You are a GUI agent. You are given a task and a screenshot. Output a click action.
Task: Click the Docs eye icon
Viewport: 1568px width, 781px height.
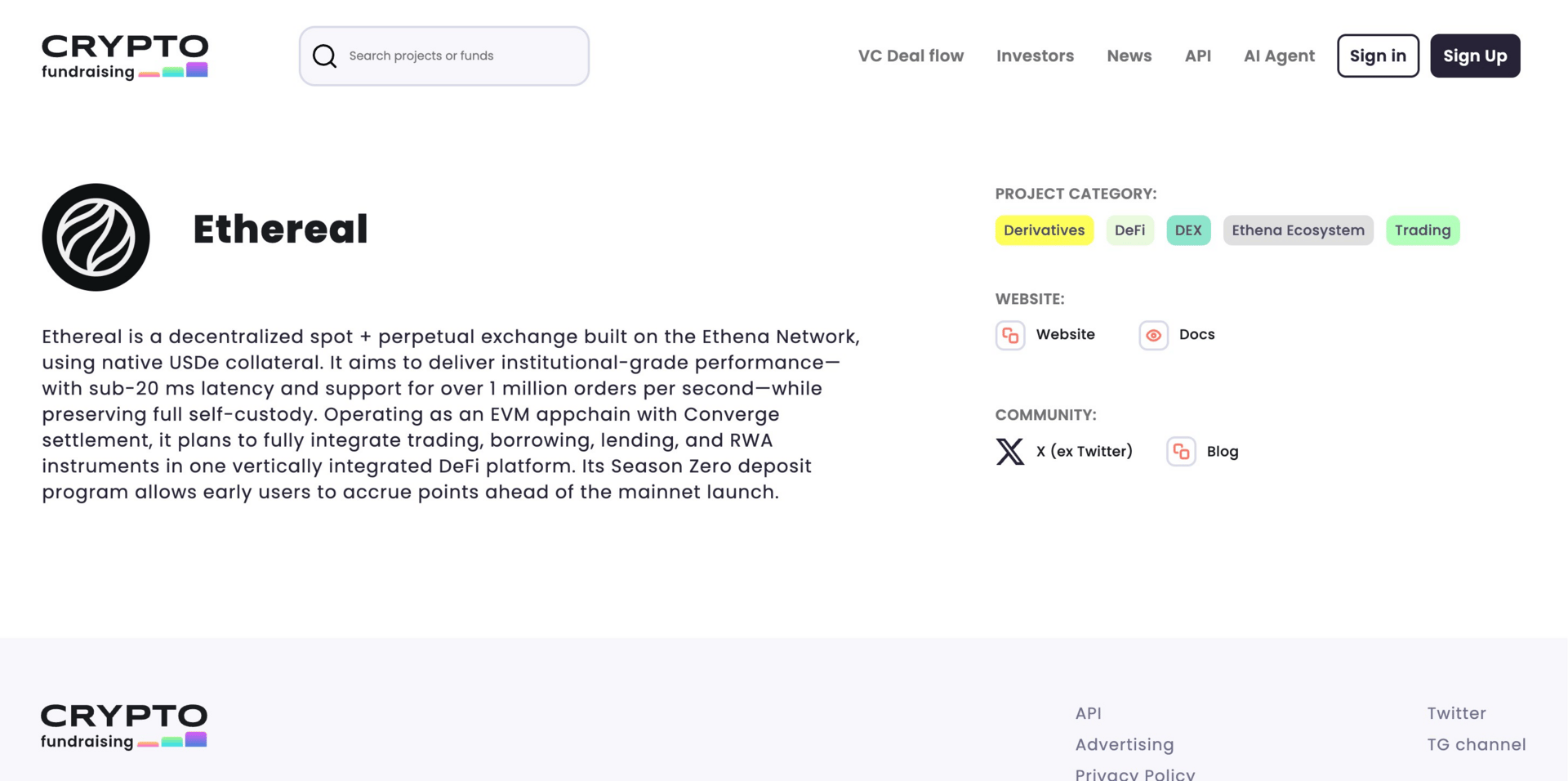[x=1153, y=335]
